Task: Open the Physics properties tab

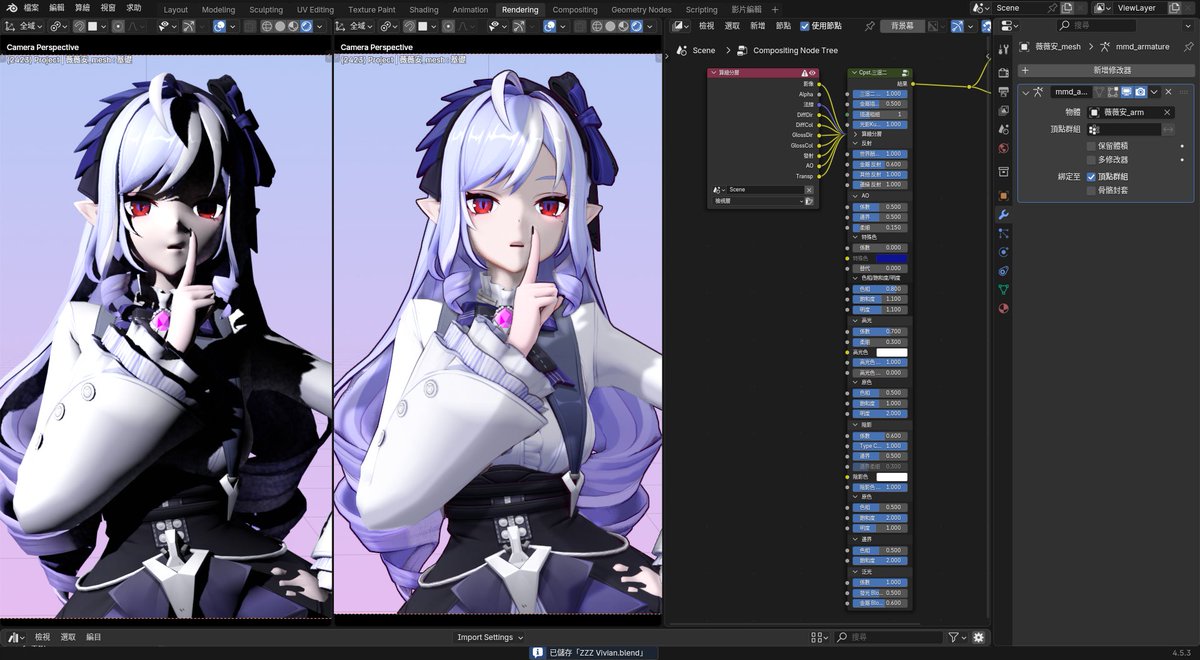Action: (1003, 252)
